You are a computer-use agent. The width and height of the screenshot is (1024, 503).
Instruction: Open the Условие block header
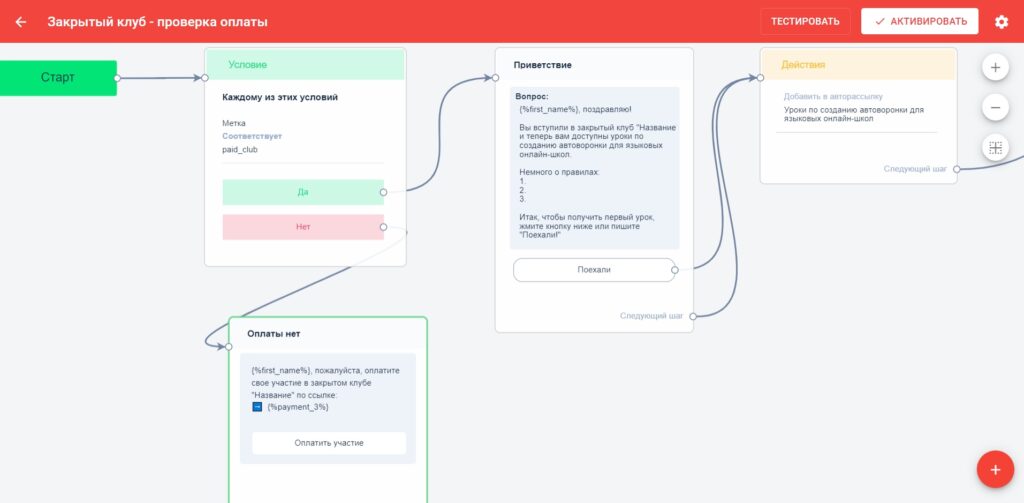[305, 65]
